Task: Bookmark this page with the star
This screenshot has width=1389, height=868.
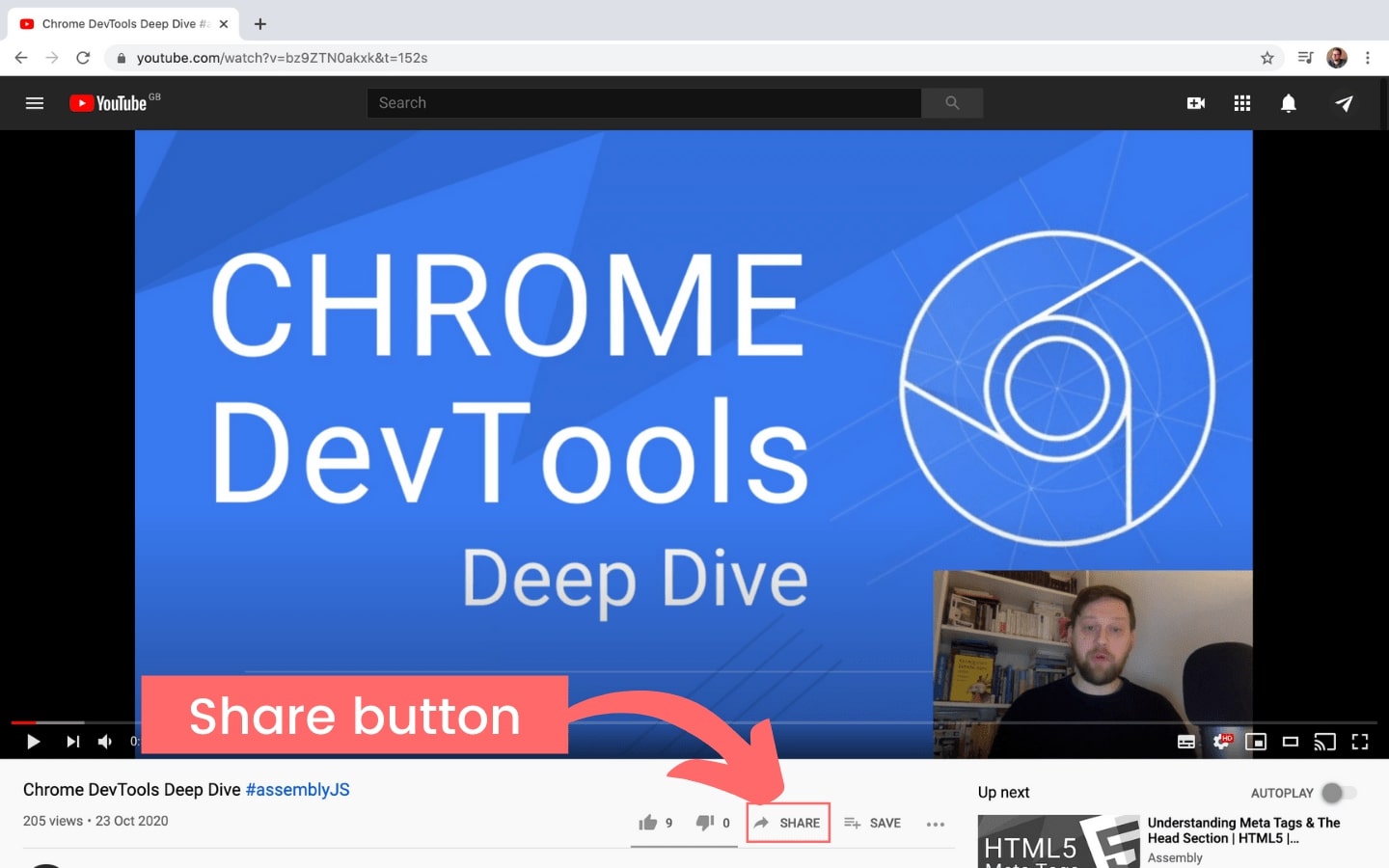Action: 1267,58
